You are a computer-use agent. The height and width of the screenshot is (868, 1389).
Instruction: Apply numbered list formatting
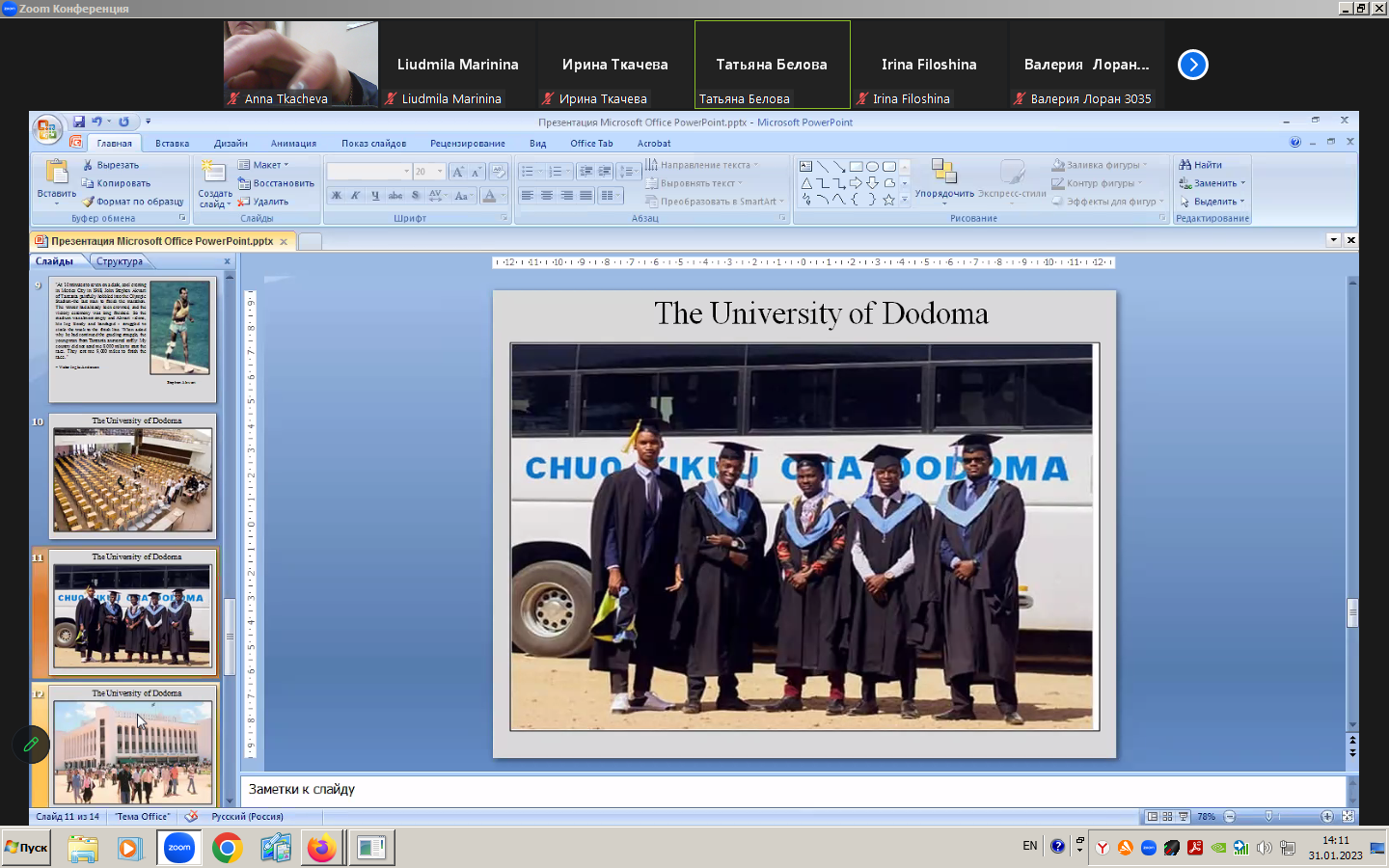(555, 172)
